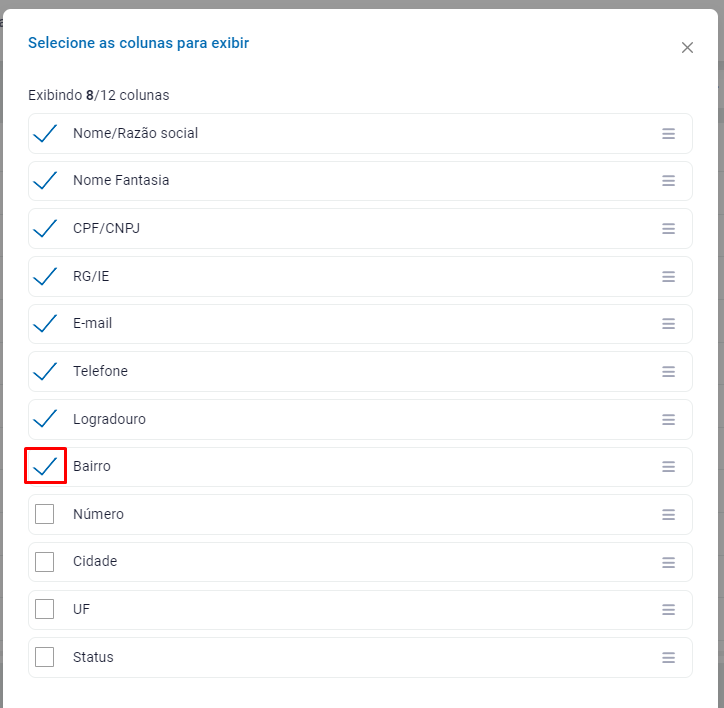Uncheck the Logradouro column checkbox
The image size is (724, 708).
[45, 419]
